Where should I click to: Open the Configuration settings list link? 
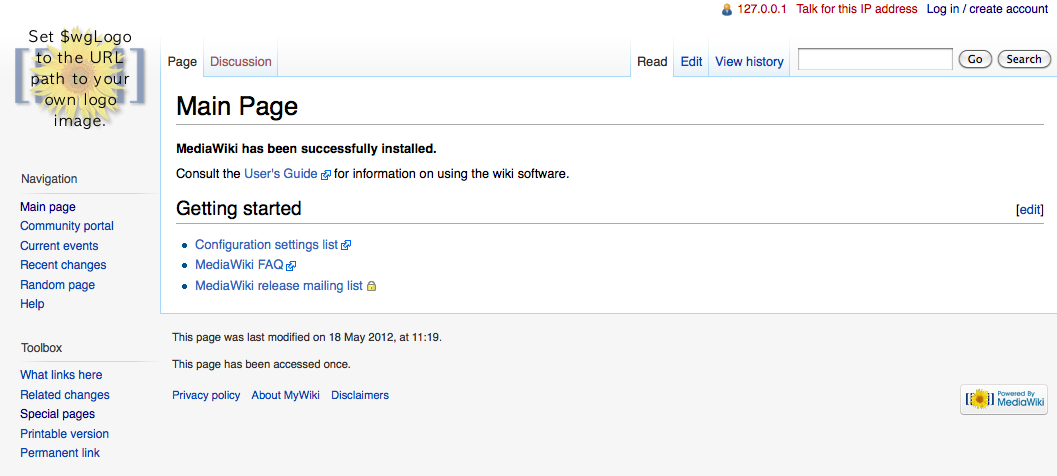266,245
